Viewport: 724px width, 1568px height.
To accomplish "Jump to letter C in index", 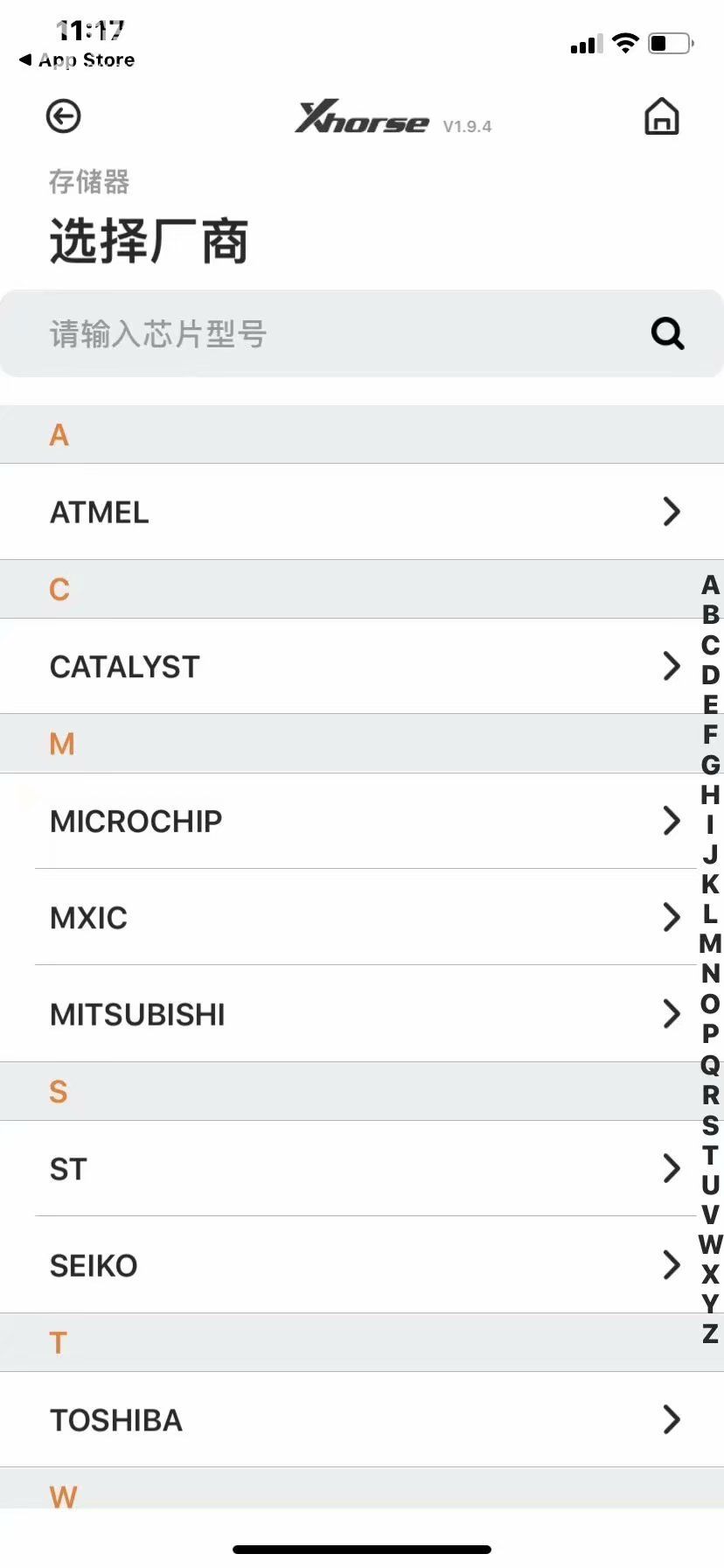I will tap(711, 645).
